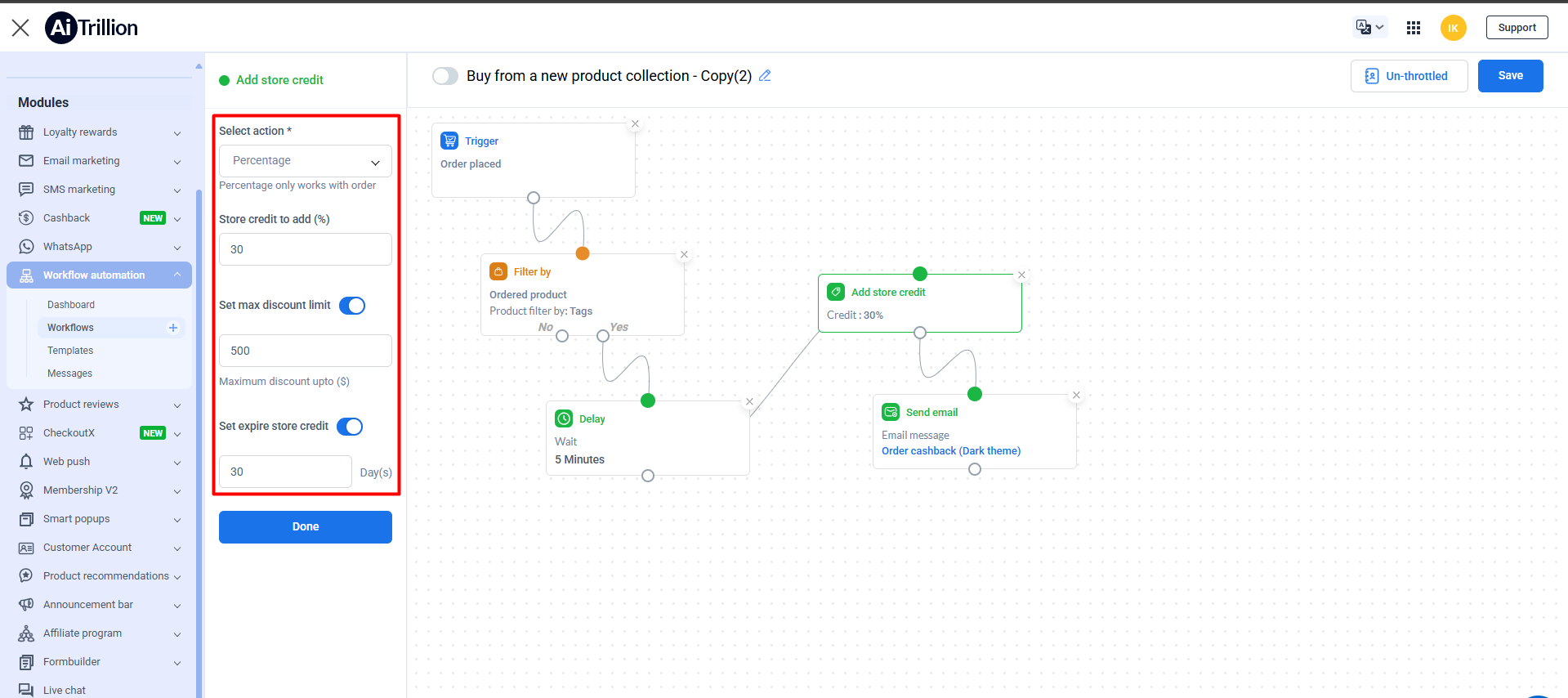The height and width of the screenshot is (698, 1568).
Task: Click the Un-throttled button
Action: (1409, 76)
